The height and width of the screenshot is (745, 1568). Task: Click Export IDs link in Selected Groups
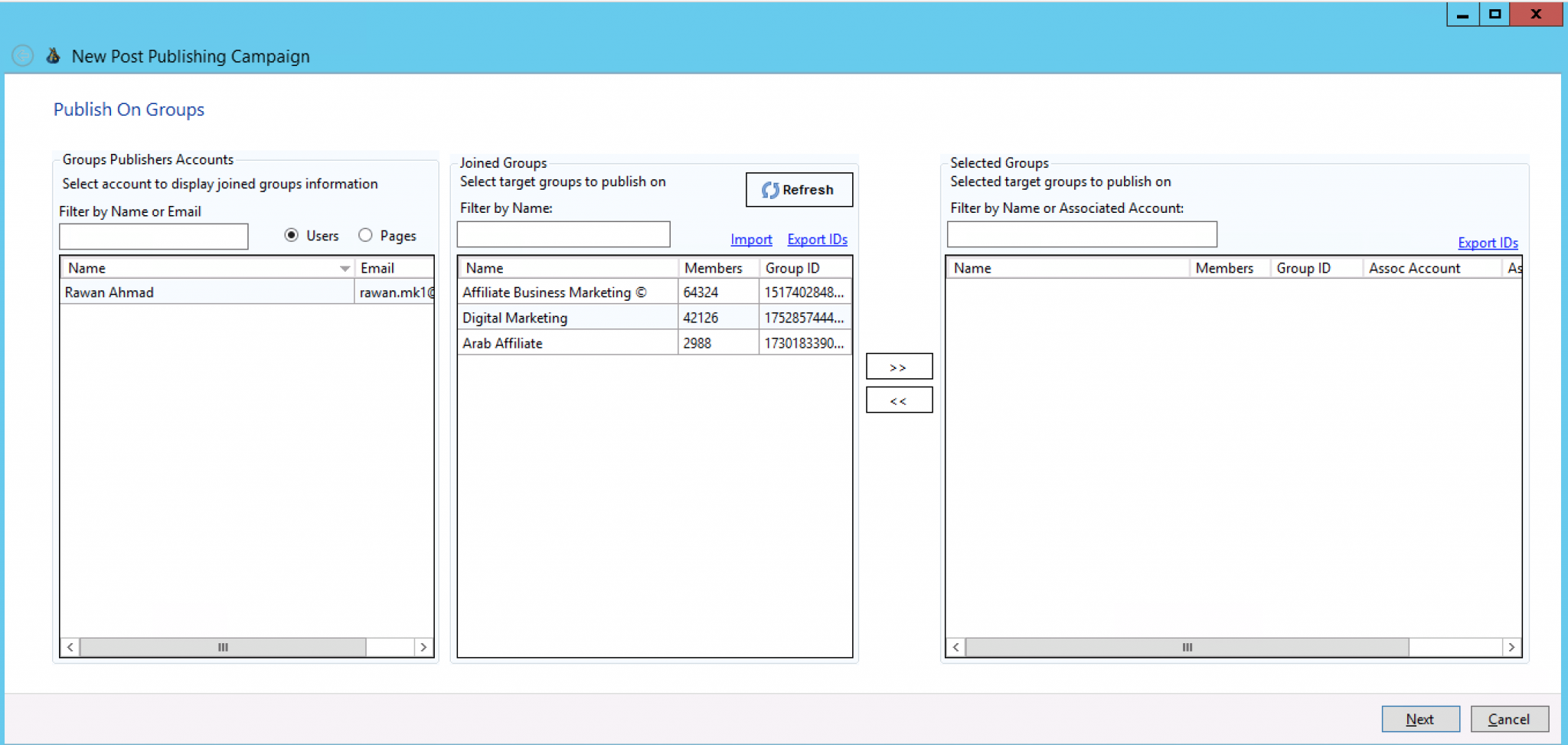pyautogui.click(x=1488, y=243)
